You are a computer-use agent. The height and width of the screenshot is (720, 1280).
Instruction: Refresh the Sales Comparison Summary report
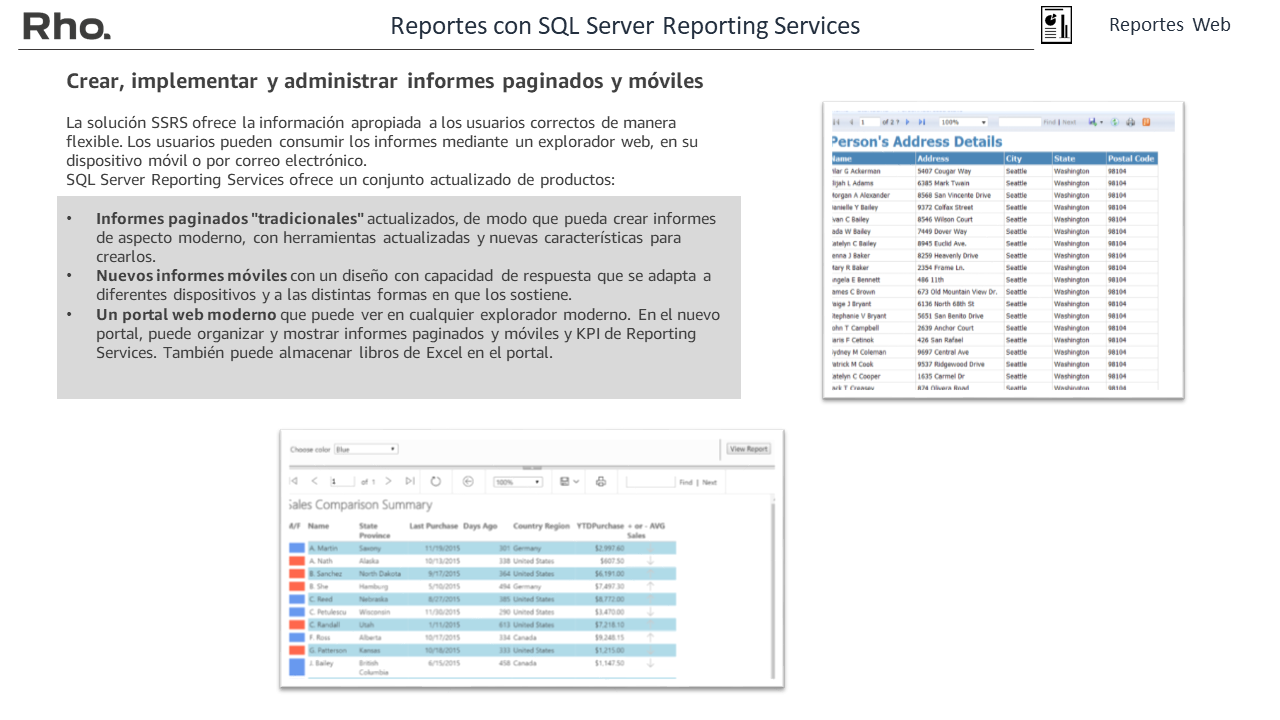click(x=436, y=481)
